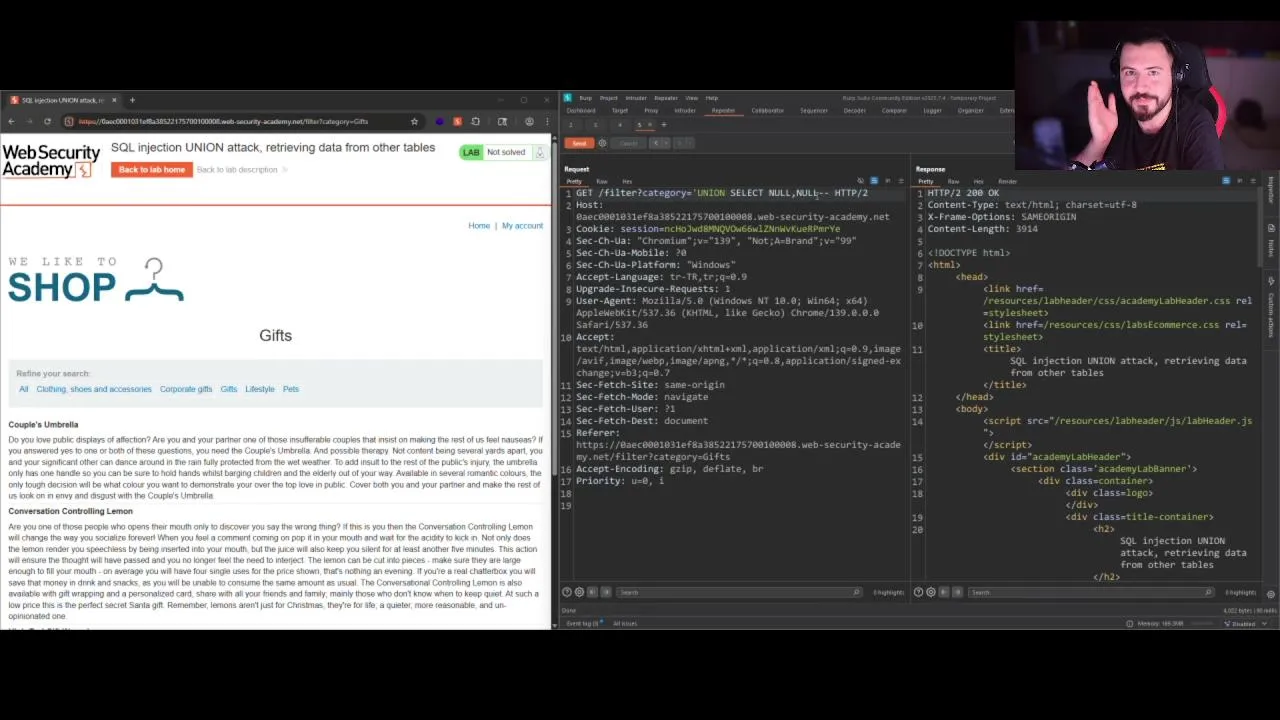
Task: Toggle word wrap icon in Request panel
Action: coord(874,181)
